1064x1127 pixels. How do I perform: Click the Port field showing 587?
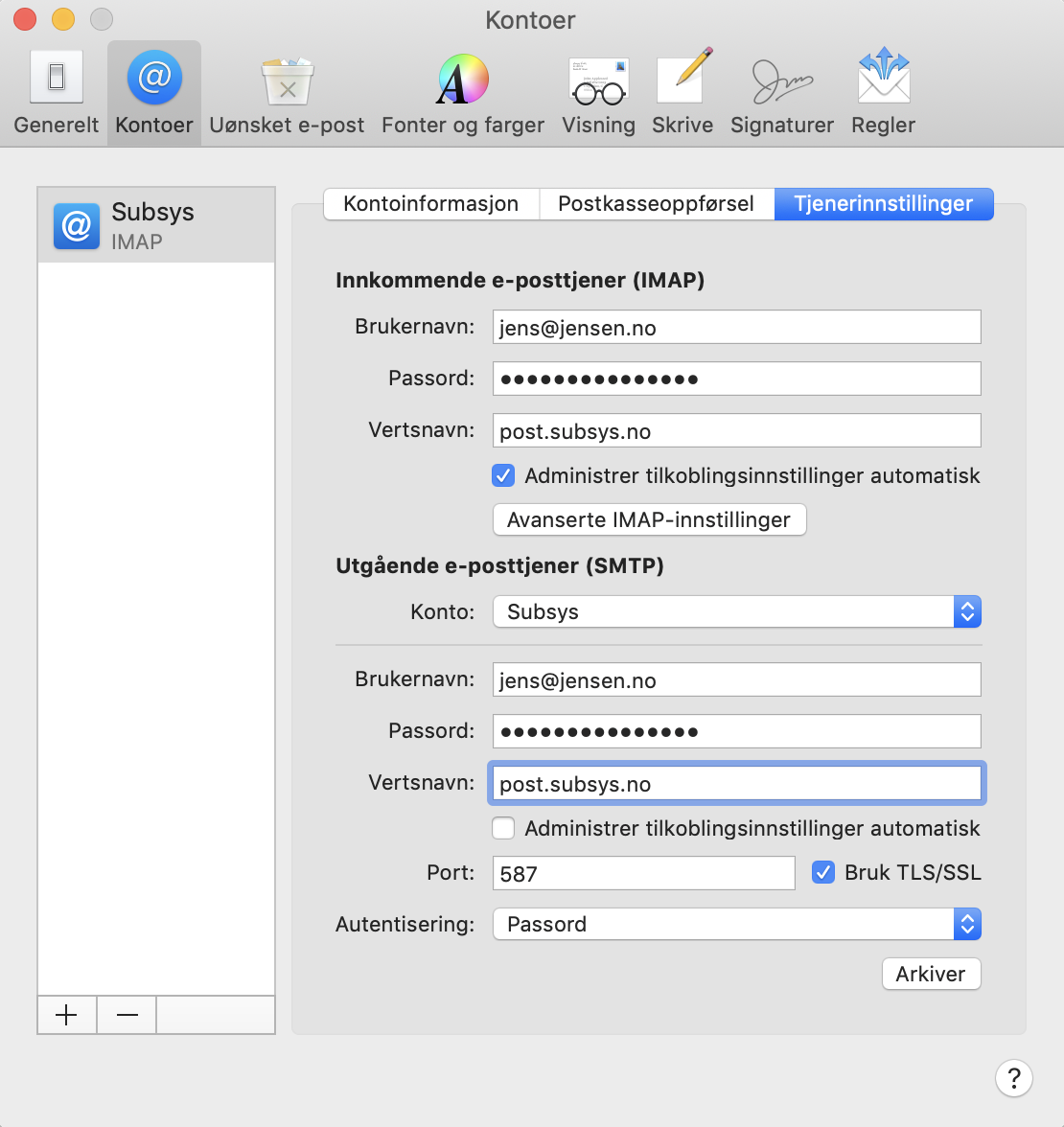click(643, 873)
